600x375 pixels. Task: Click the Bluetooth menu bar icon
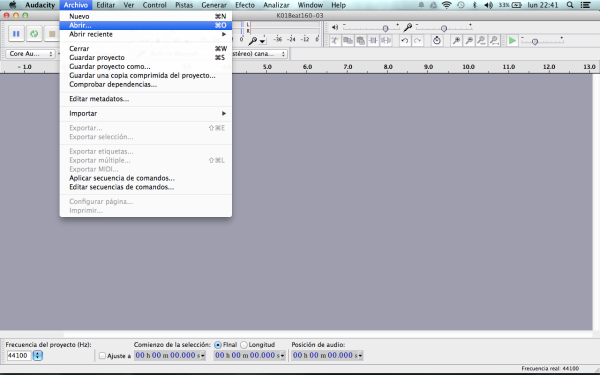(474, 5)
